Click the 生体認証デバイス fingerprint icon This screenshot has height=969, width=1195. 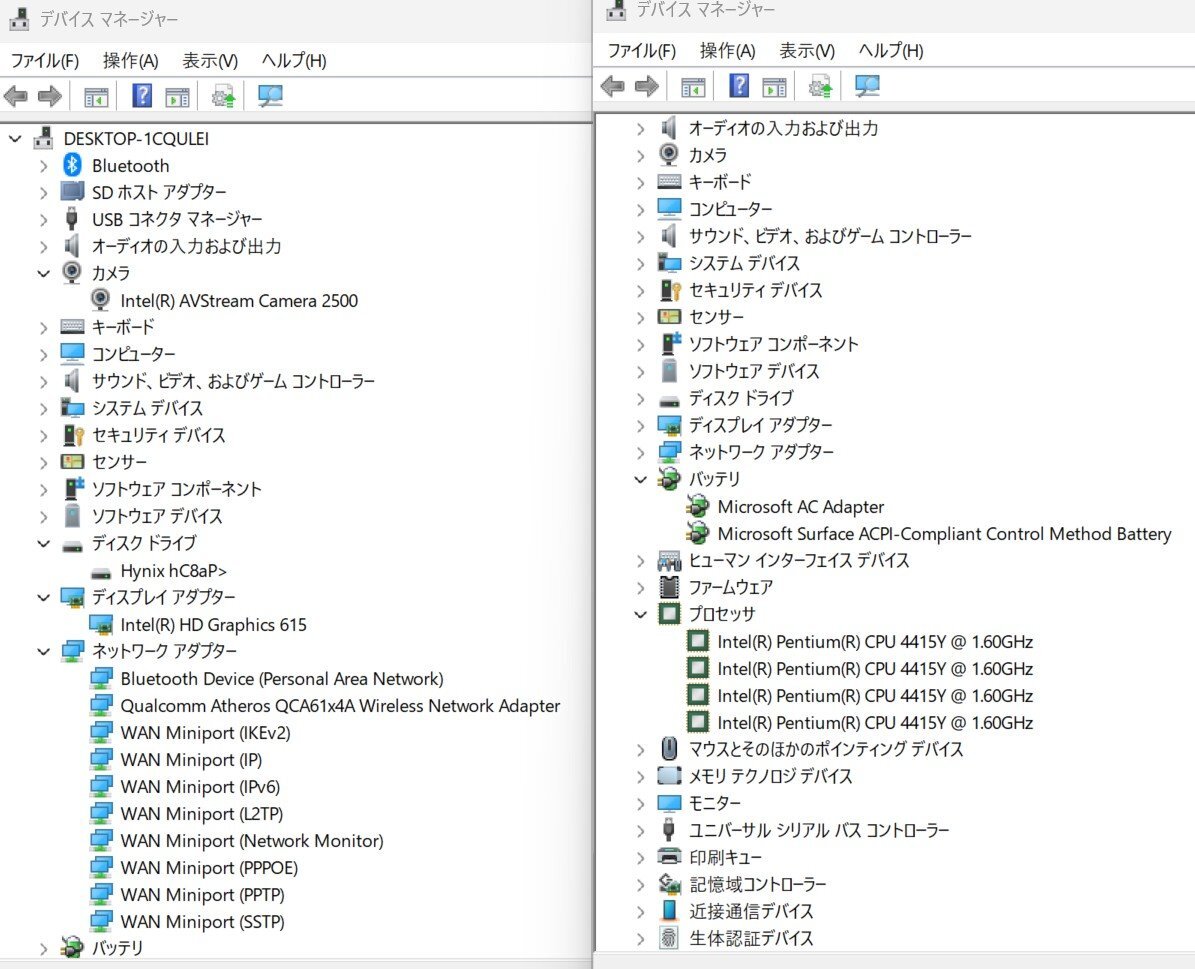coord(668,937)
